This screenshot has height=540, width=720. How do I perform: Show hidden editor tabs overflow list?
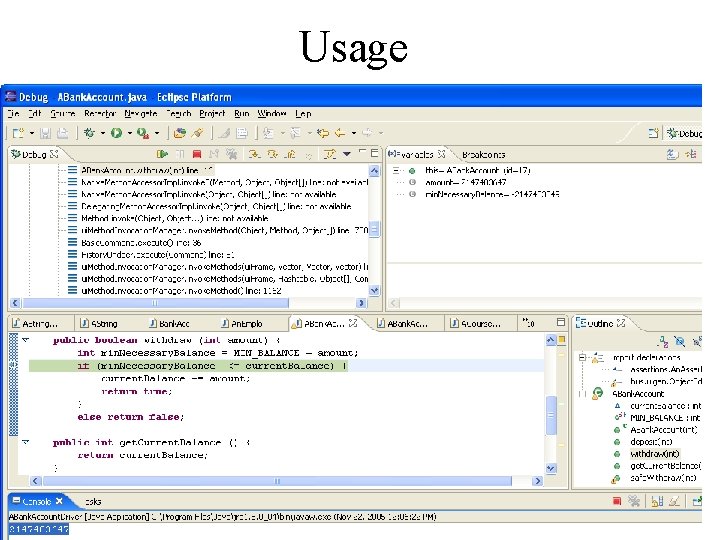tap(529, 323)
